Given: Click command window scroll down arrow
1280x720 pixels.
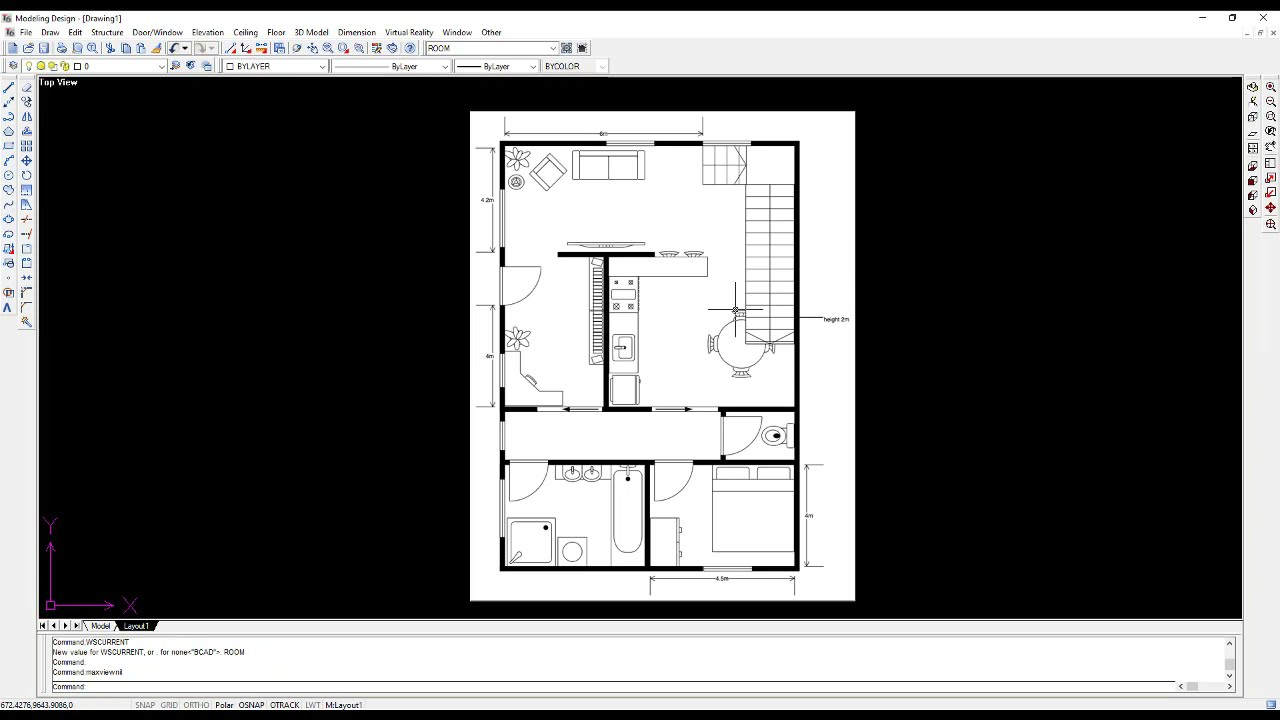Looking at the screenshot, I should pos(1229,675).
